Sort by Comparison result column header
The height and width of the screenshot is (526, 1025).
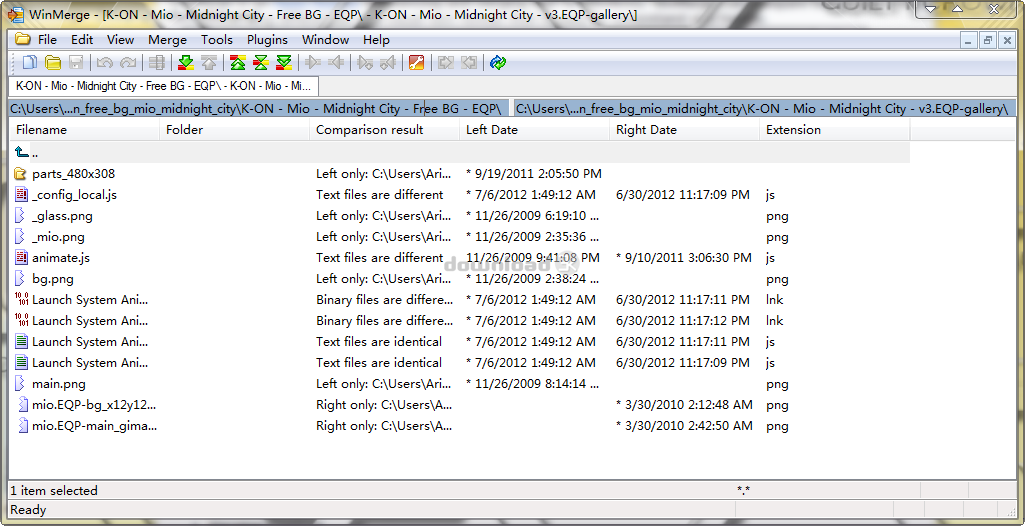pos(369,130)
